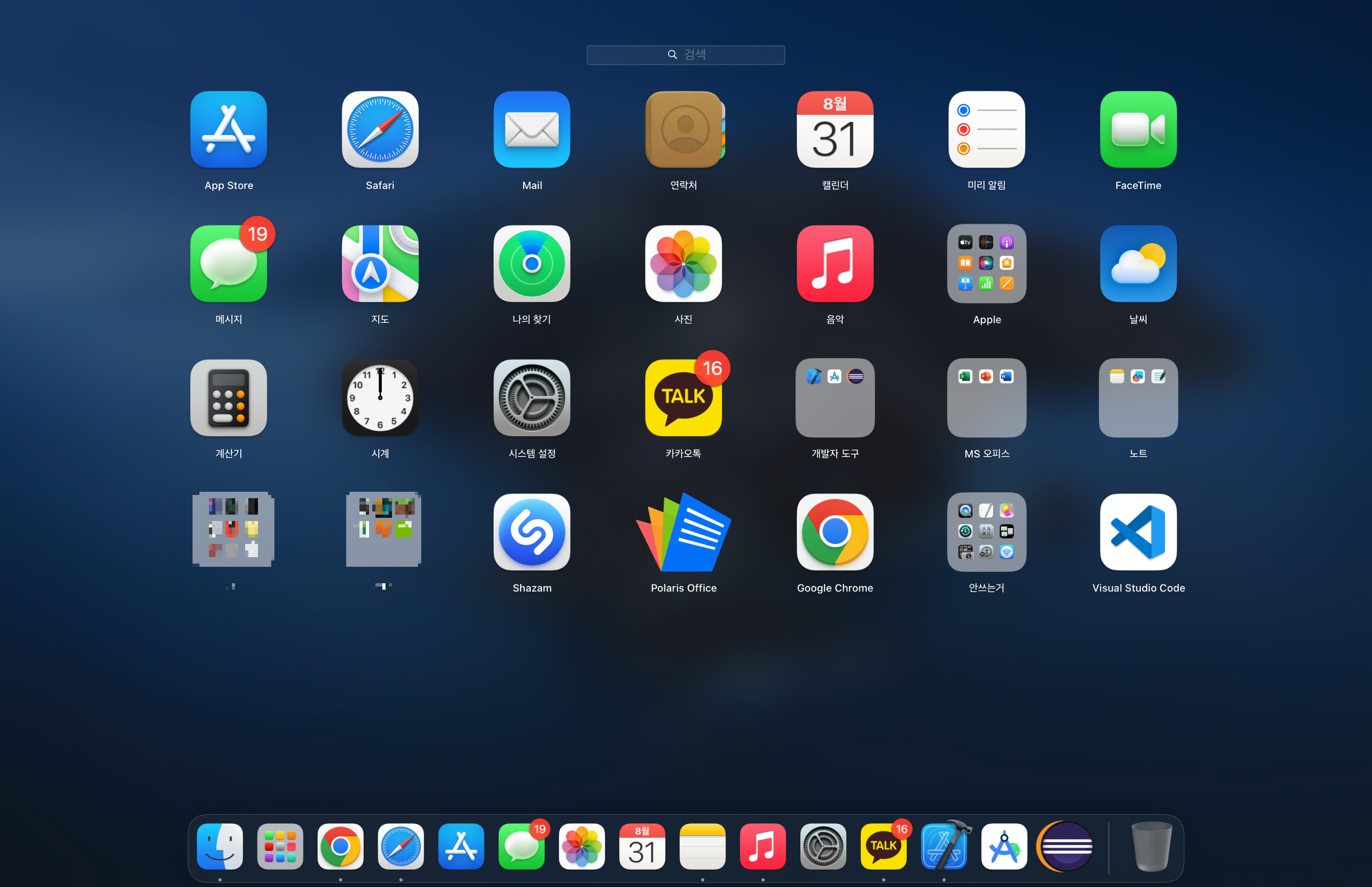
Task: Open the Contacts (연락처) app
Action: (683, 129)
